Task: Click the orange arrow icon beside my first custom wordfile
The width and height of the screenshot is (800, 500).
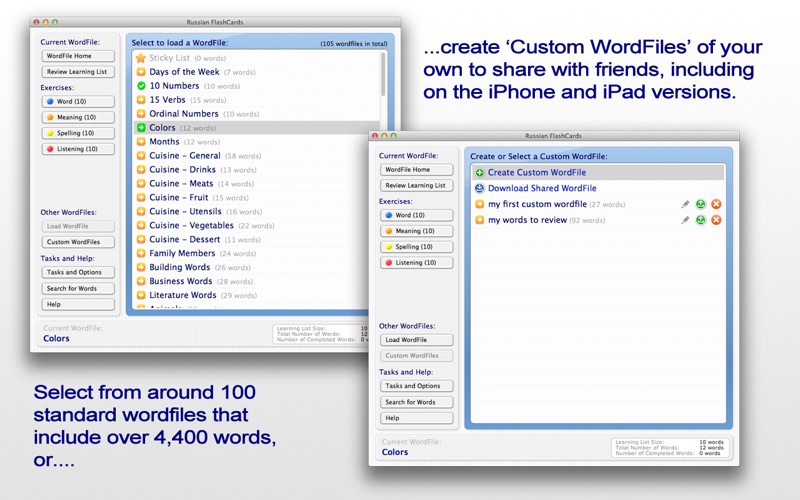Action: pyautogui.click(x=480, y=204)
